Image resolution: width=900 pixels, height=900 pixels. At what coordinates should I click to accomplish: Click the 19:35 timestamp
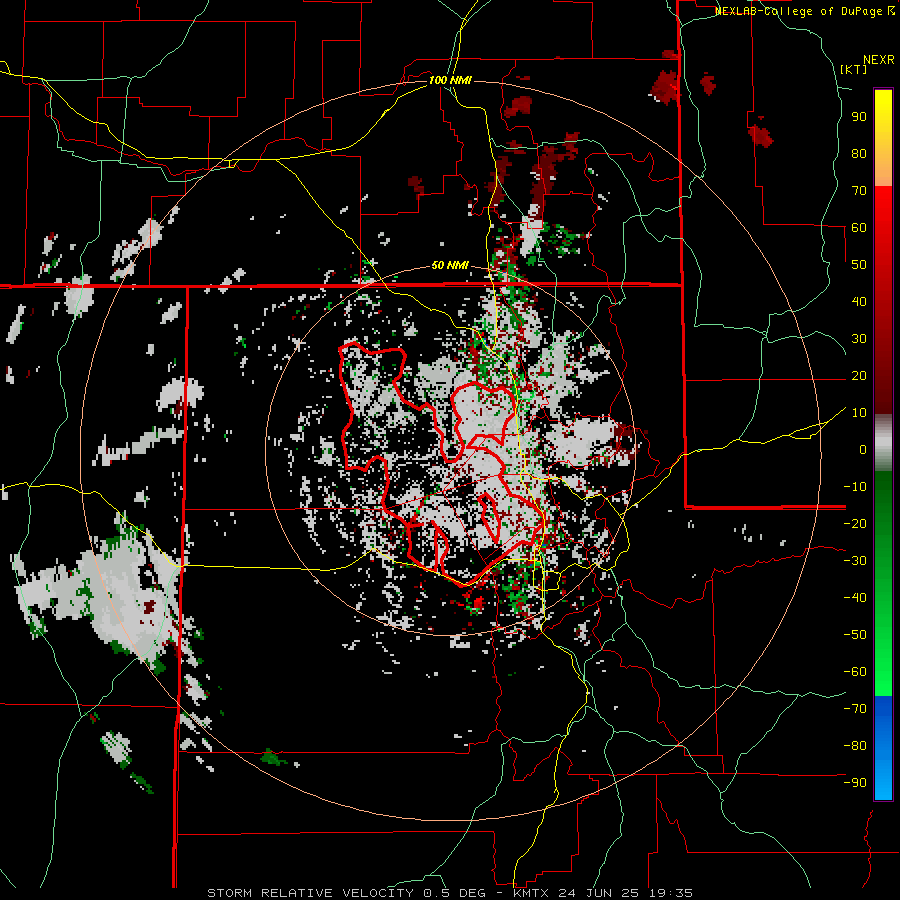pos(671,893)
